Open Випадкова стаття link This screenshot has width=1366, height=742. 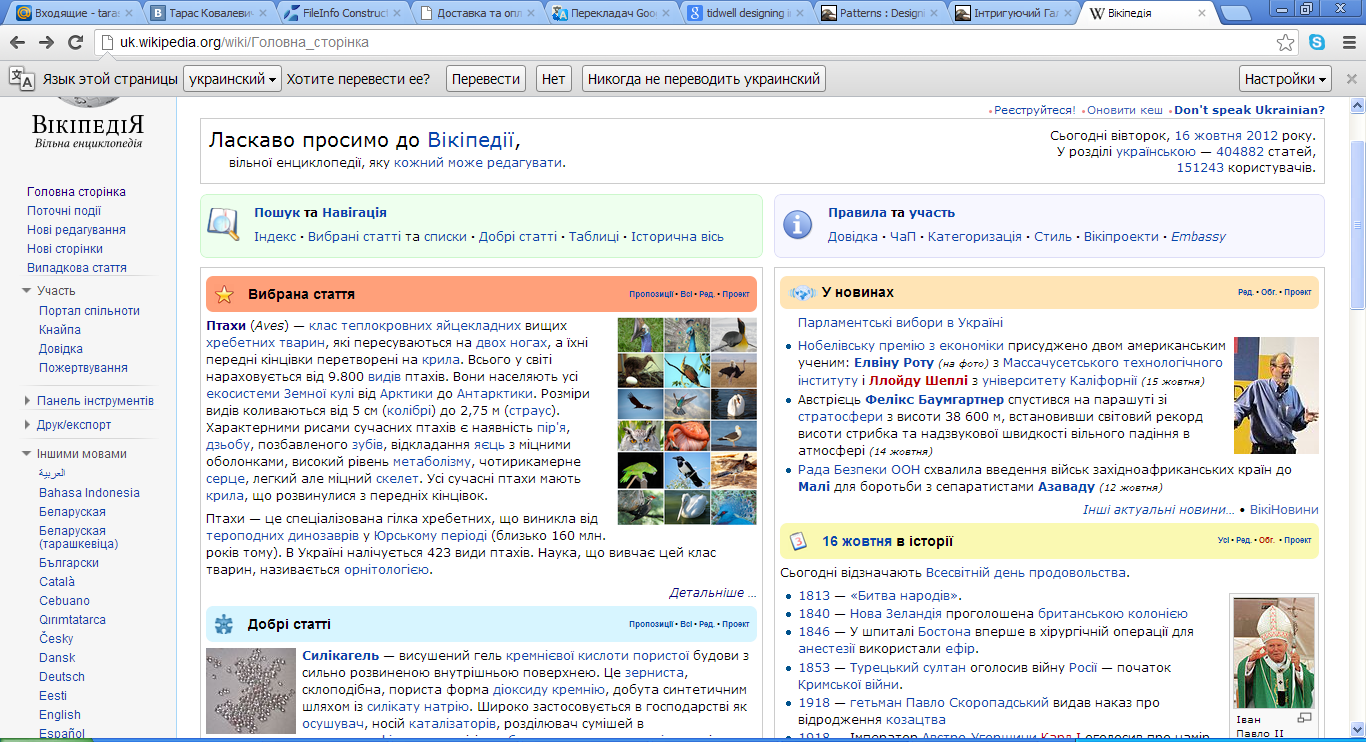(77, 268)
